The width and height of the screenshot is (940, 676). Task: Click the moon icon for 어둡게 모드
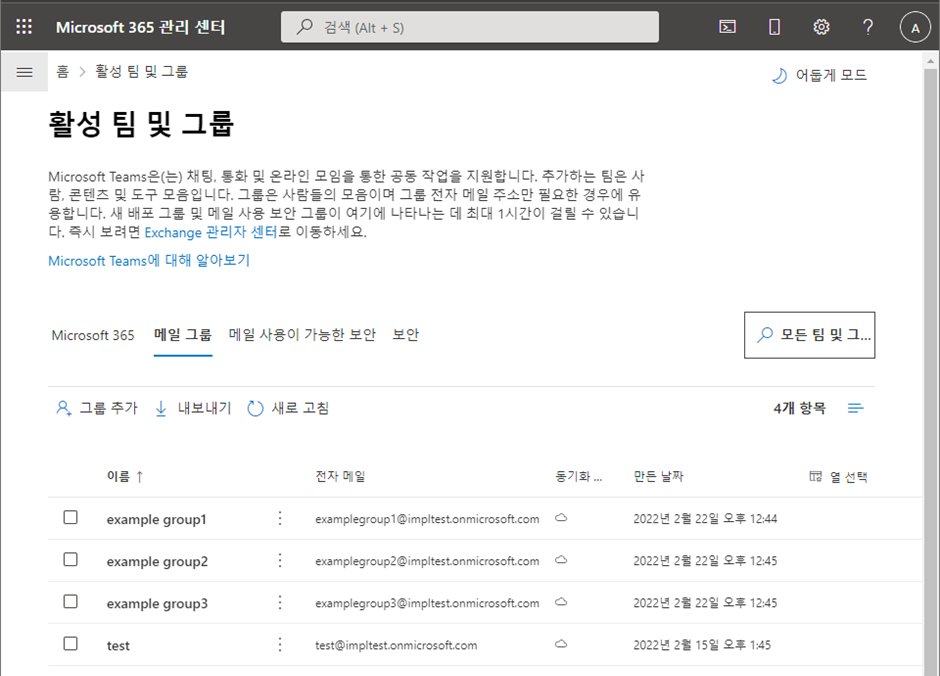point(779,76)
